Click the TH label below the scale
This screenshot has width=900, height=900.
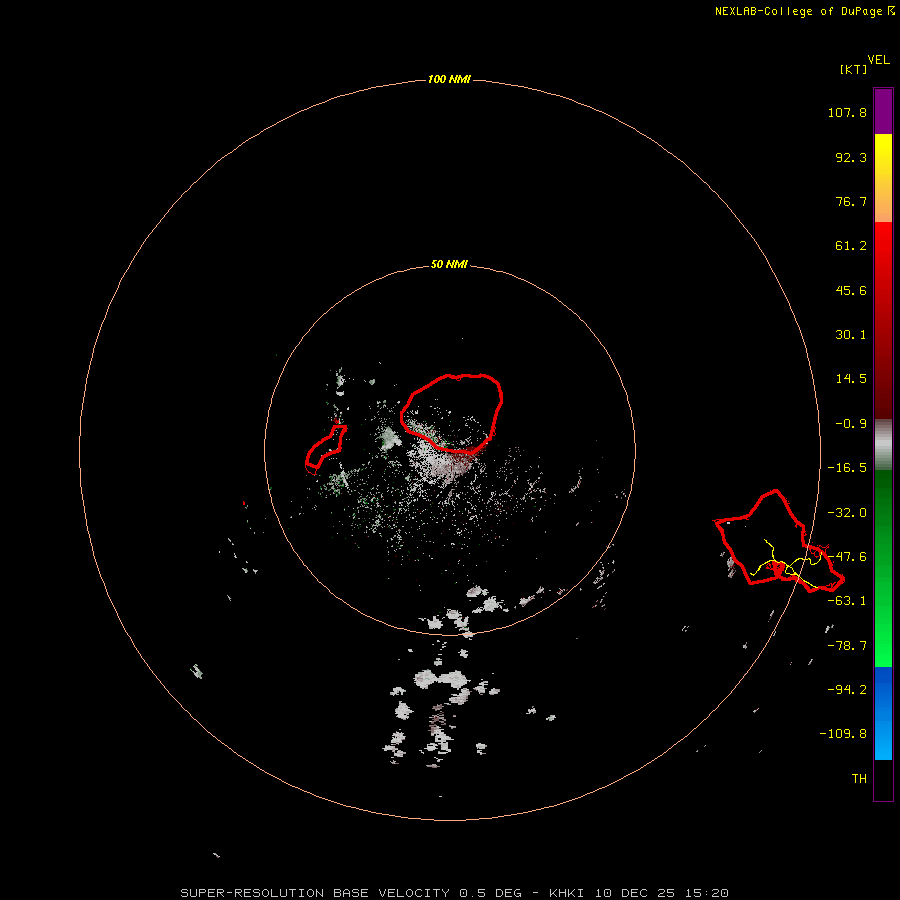(859, 779)
